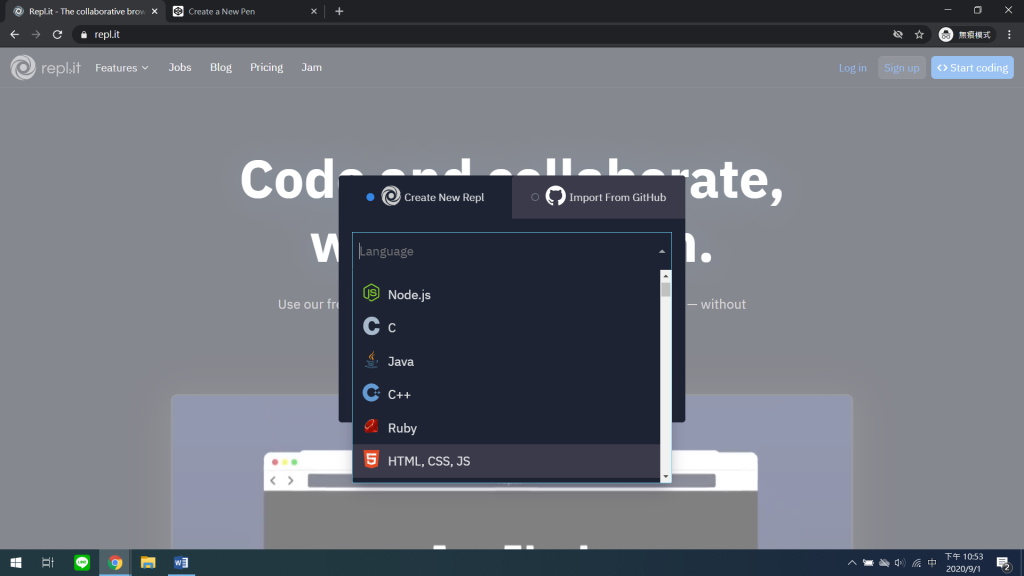Select the HTML5 shield icon
Screen dimensions: 1024x576
pos(371,459)
